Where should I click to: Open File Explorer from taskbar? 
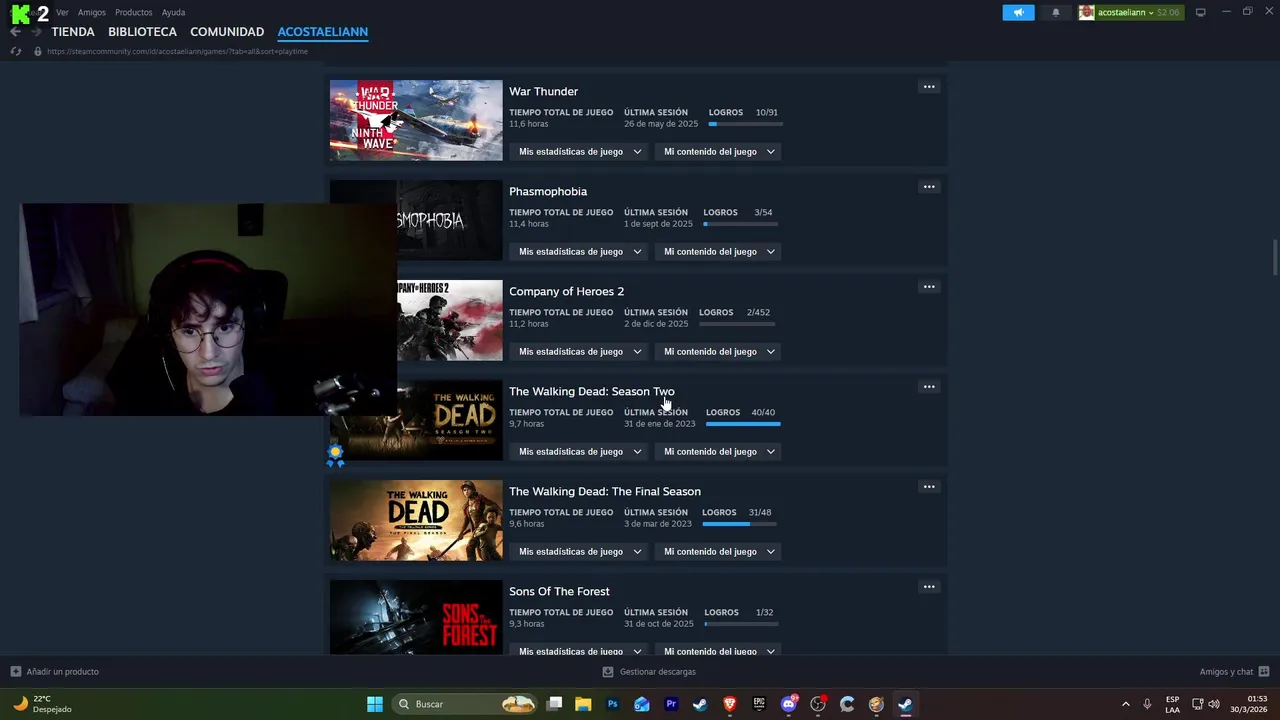coord(583,704)
